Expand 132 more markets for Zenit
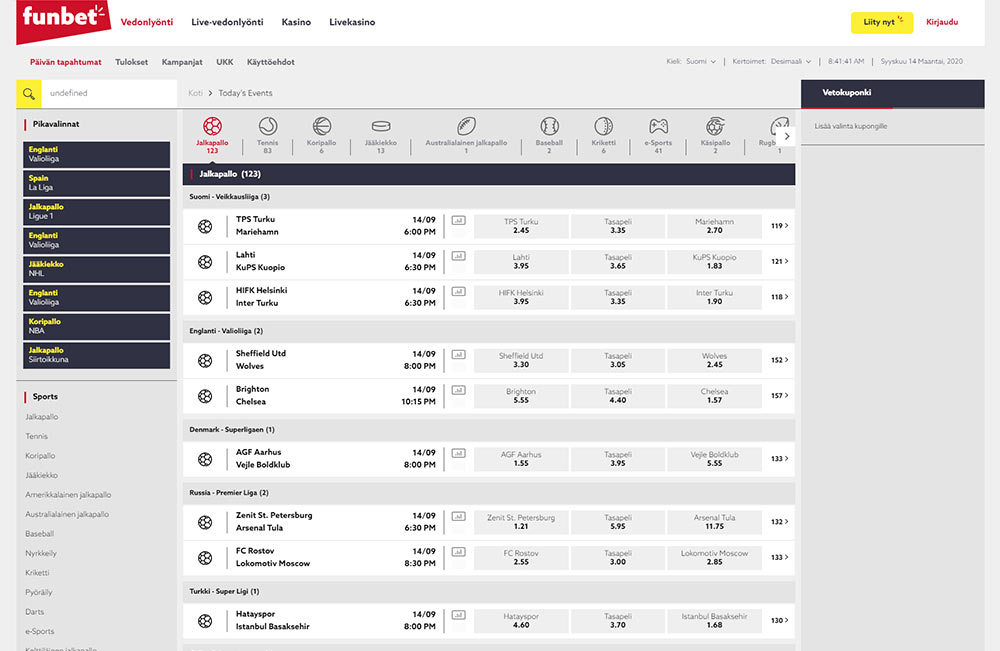Viewport: 1000px width, 651px height. 779,522
